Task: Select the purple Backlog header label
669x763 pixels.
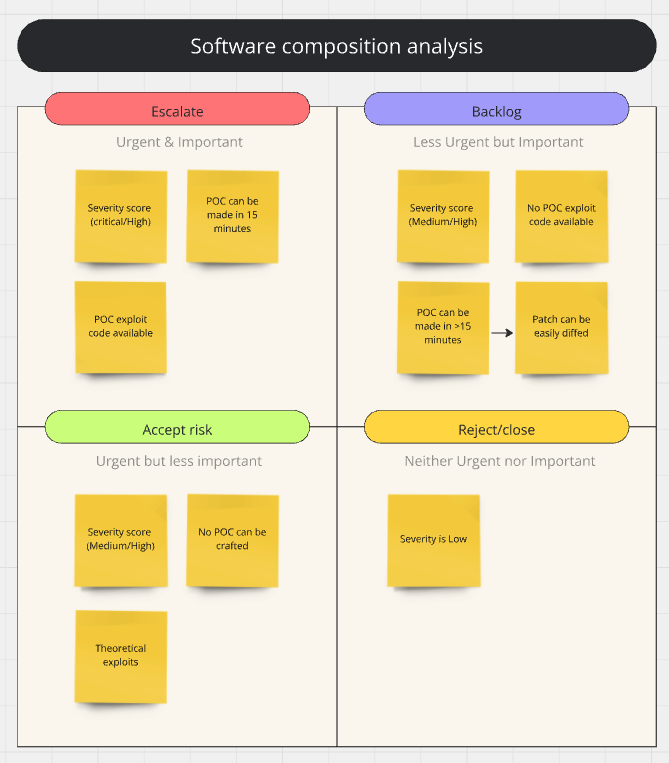Action: click(x=496, y=110)
